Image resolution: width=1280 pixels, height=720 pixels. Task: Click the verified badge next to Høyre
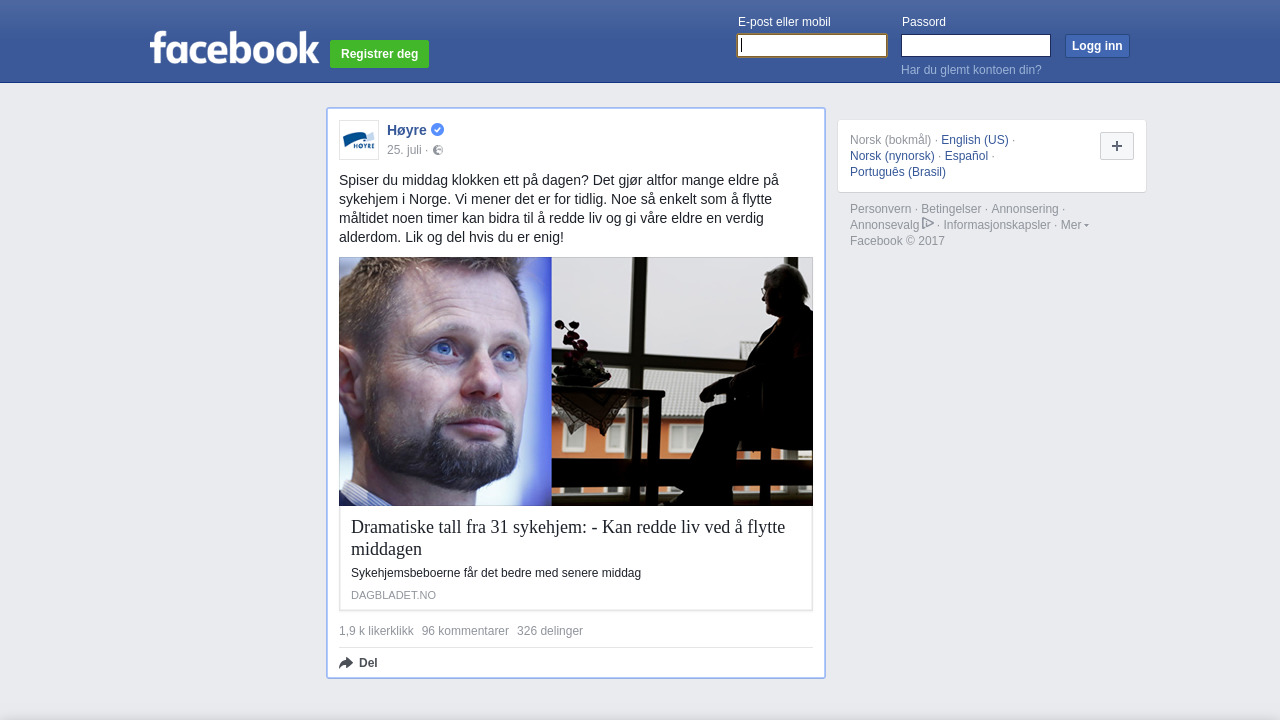(x=438, y=130)
